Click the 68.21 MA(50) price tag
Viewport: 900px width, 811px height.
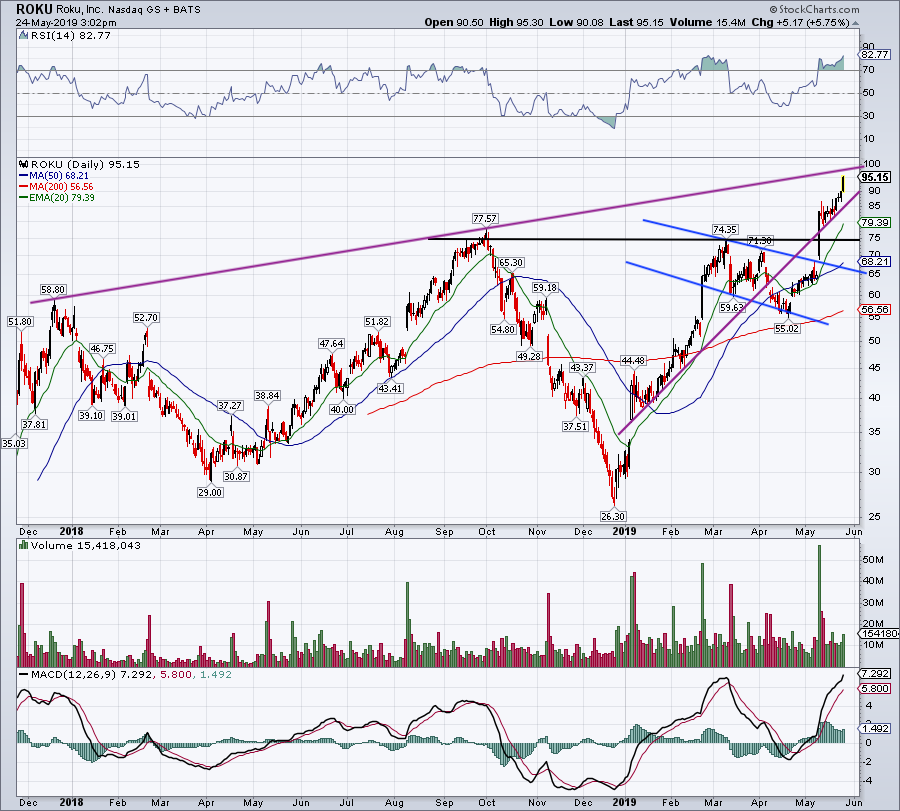tap(875, 261)
